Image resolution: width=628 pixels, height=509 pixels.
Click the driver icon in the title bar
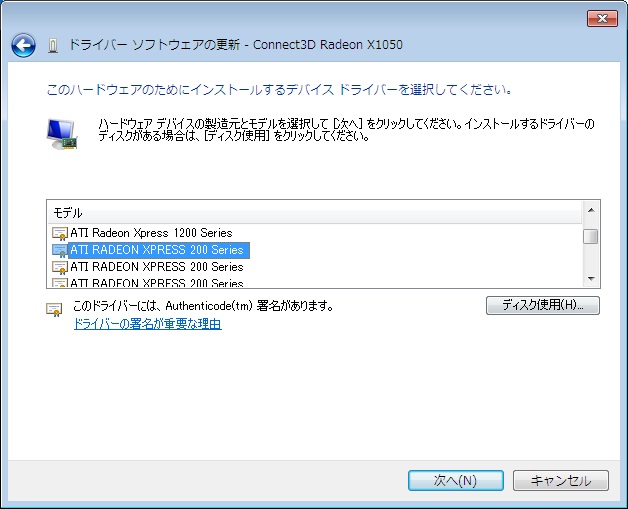coord(53,46)
